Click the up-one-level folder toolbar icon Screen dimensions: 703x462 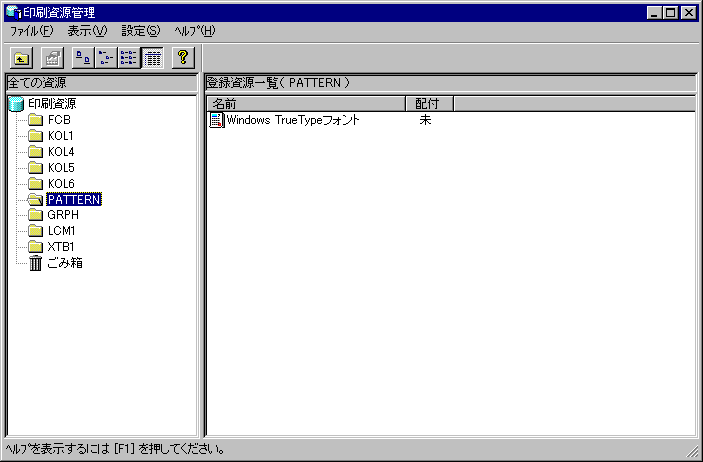tap(21, 58)
